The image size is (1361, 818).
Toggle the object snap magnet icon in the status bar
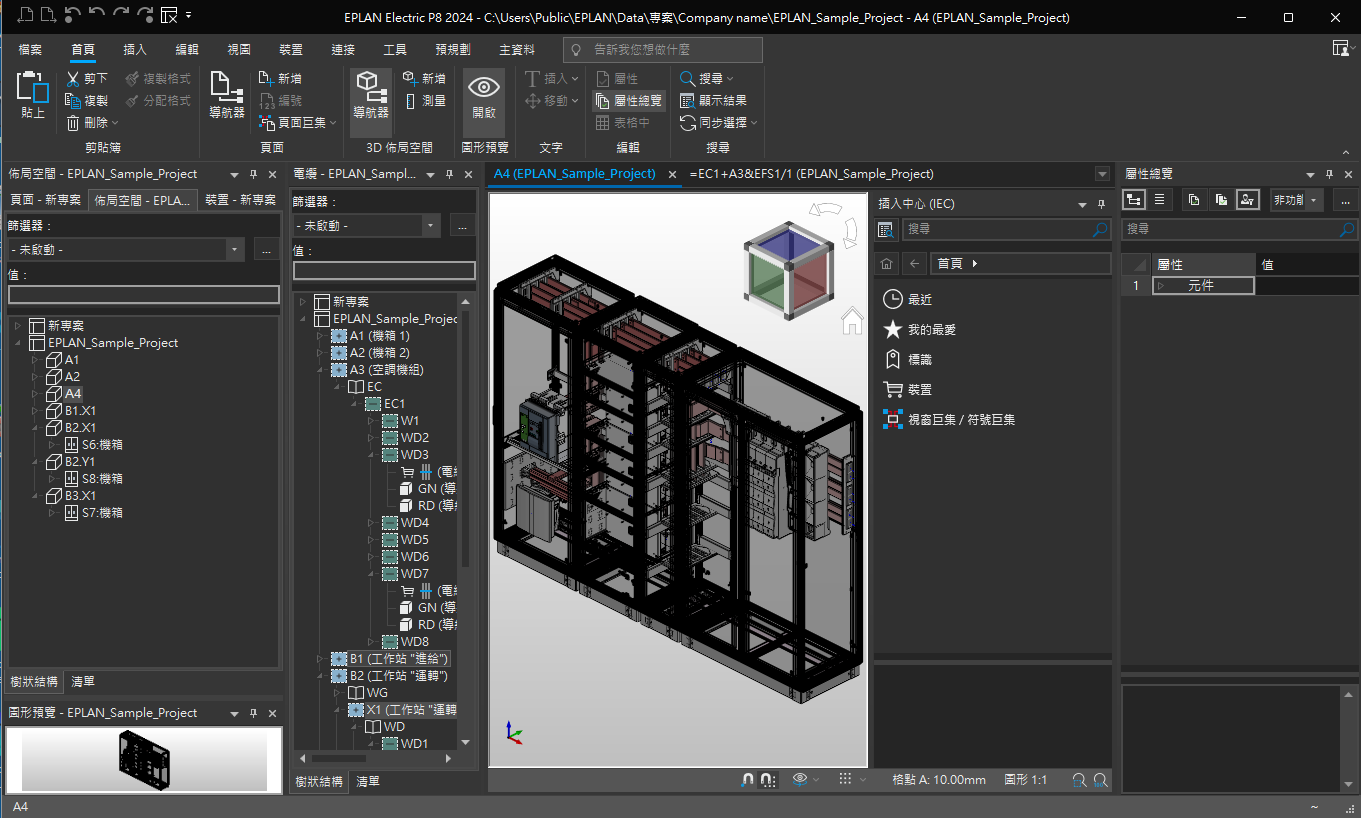pos(748,779)
